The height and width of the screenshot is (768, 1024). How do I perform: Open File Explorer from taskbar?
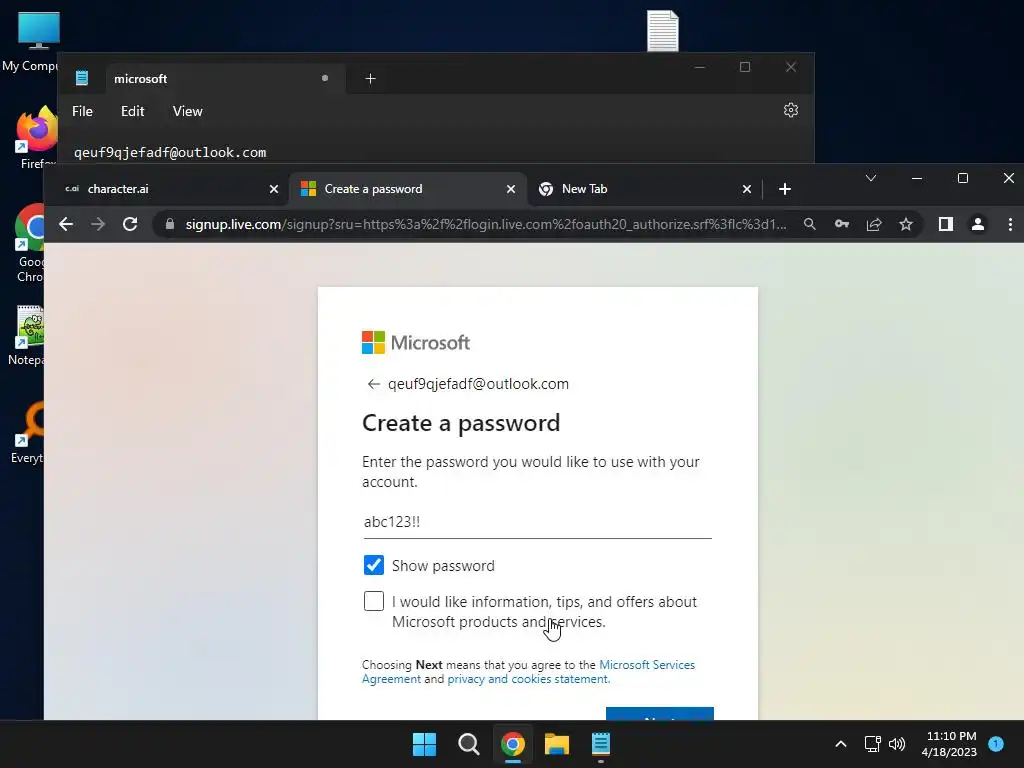point(556,744)
